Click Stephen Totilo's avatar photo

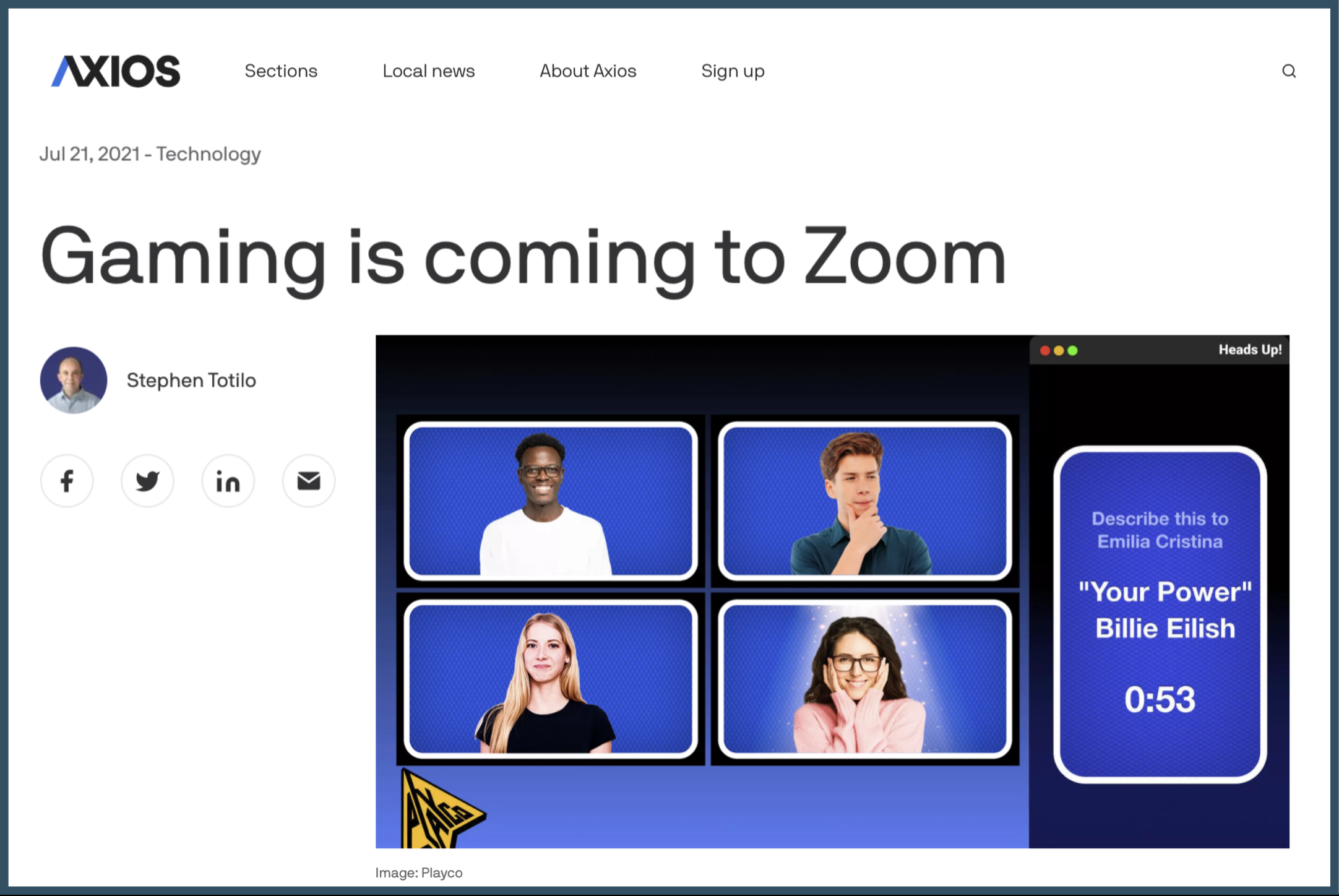[74, 380]
